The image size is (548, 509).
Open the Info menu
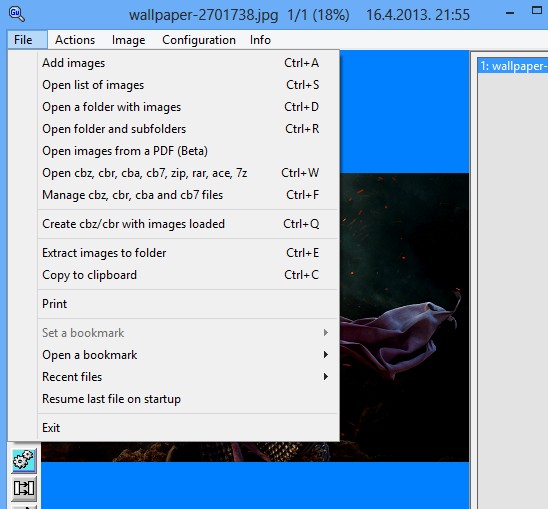pyautogui.click(x=260, y=40)
